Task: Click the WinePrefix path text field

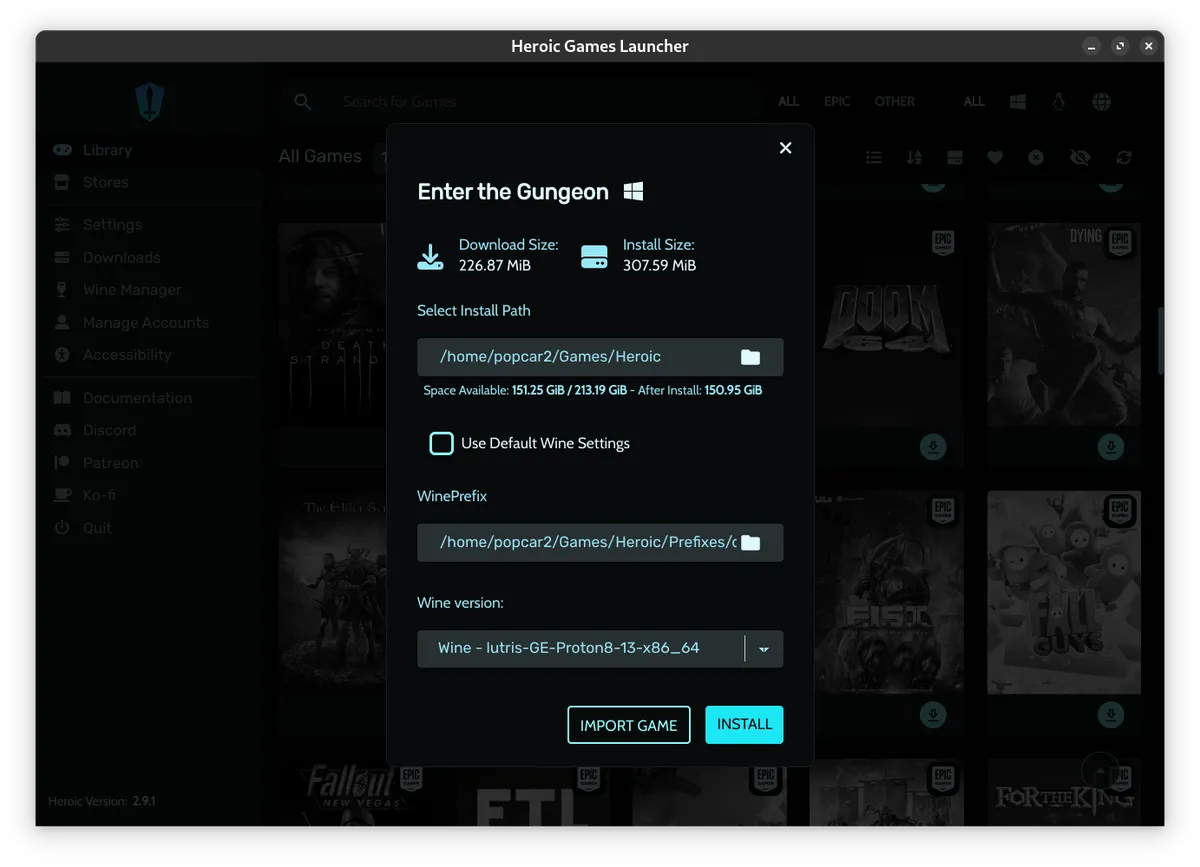Action: pos(600,542)
